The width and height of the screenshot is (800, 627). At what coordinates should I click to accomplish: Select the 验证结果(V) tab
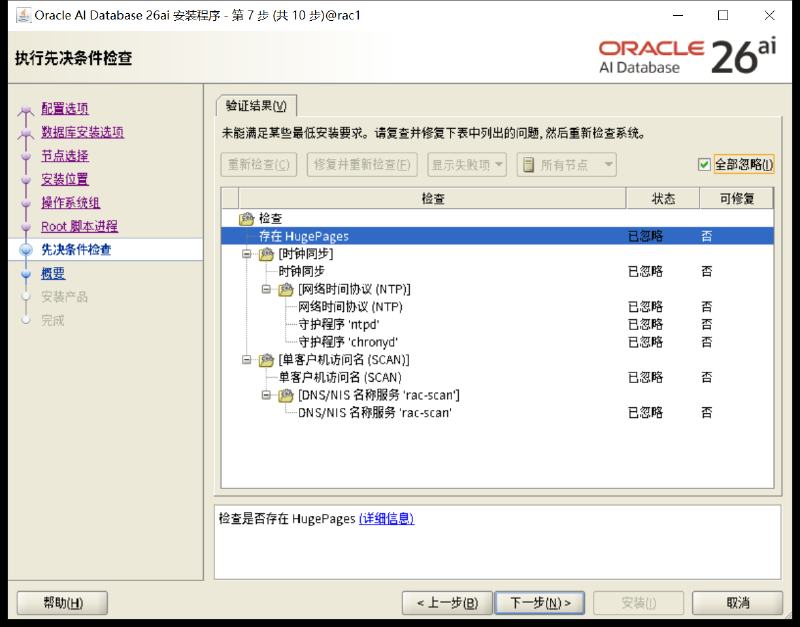tap(256, 106)
